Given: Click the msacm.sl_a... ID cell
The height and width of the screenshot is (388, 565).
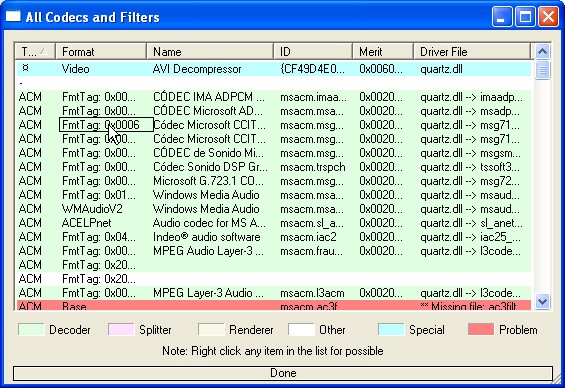Looking at the screenshot, I should [312, 223].
